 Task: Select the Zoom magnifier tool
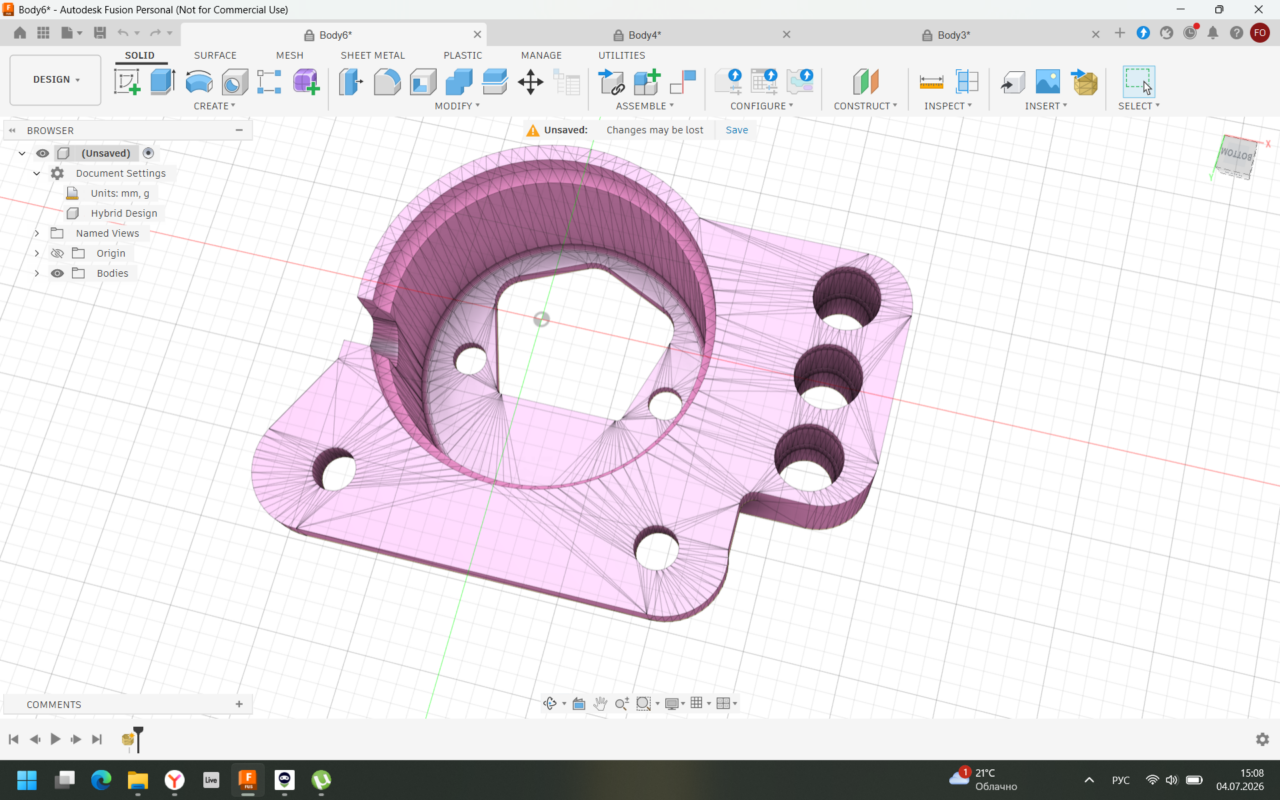point(622,704)
